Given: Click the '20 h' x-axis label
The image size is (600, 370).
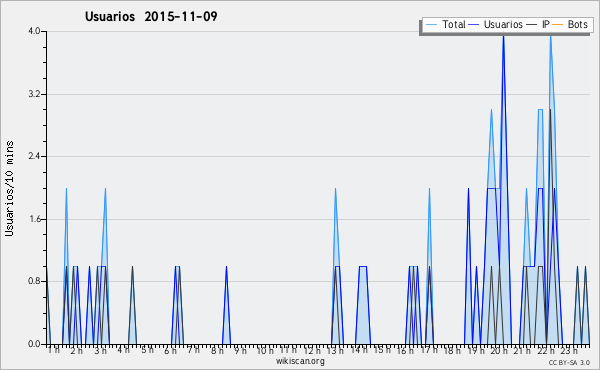Looking at the screenshot, I should click(x=500, y=351).
